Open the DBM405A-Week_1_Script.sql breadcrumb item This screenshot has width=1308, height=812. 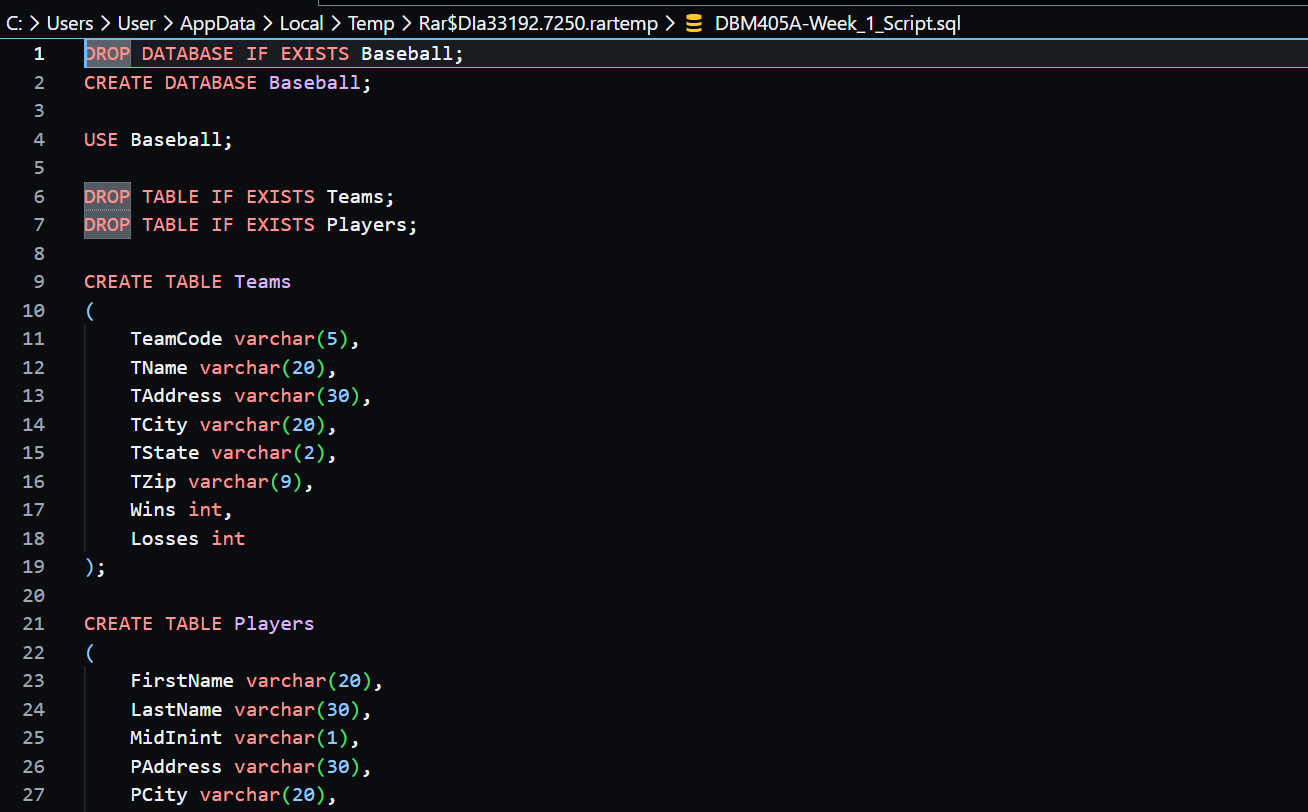coord(837,24)
